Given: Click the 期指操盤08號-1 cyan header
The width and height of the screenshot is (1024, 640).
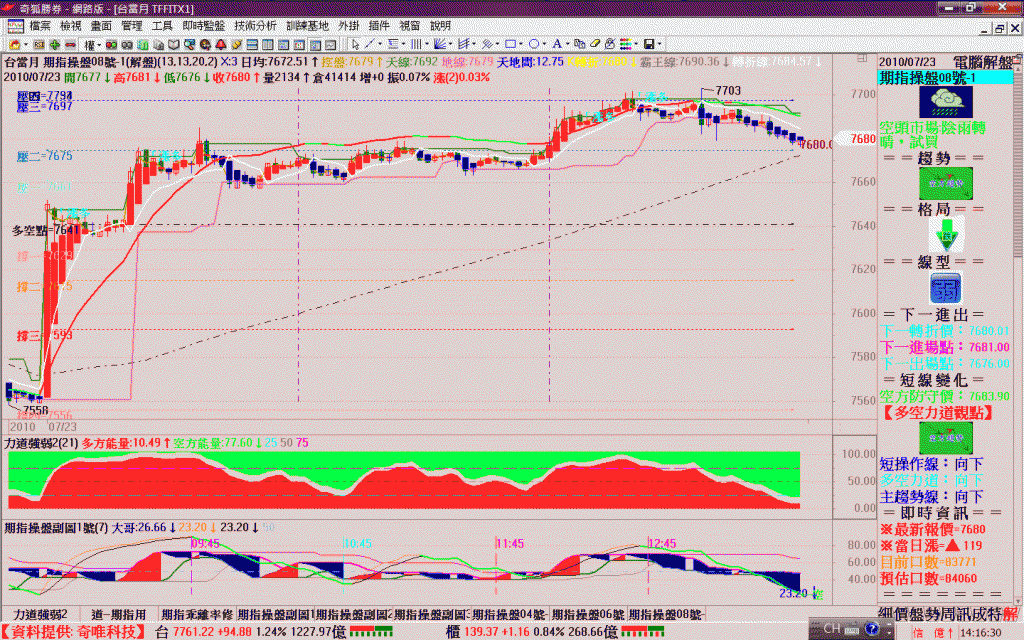Looking at the screenshot, I should [946, 78].
